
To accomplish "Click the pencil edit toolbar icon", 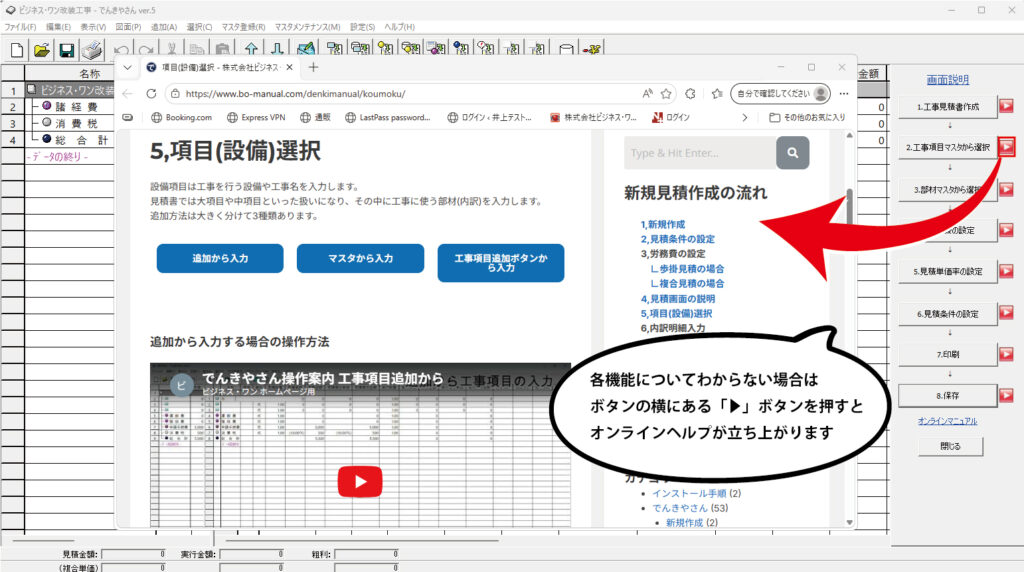I will (306, 48).
